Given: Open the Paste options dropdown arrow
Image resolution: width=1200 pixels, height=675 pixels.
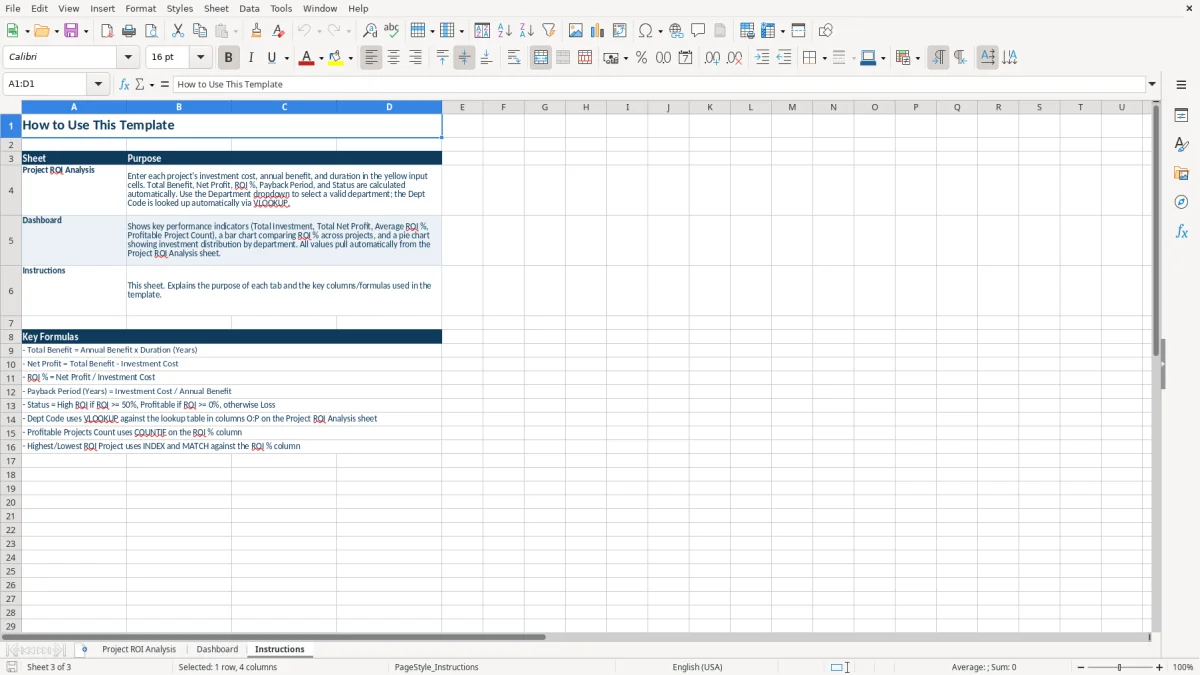Looking at the screenshot, I should coord(235,31).
